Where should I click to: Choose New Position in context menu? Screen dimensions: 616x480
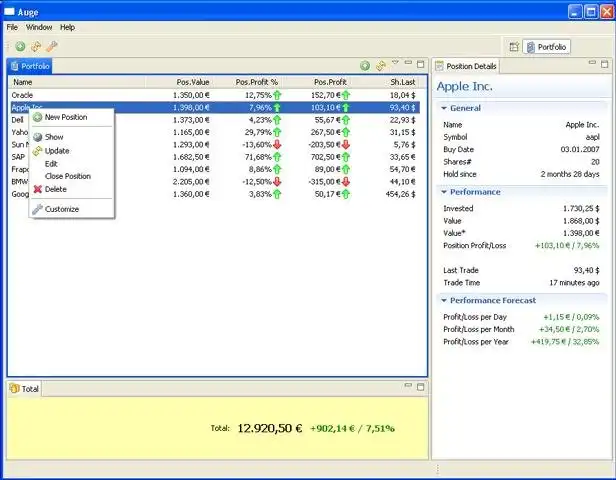point(72,117)
